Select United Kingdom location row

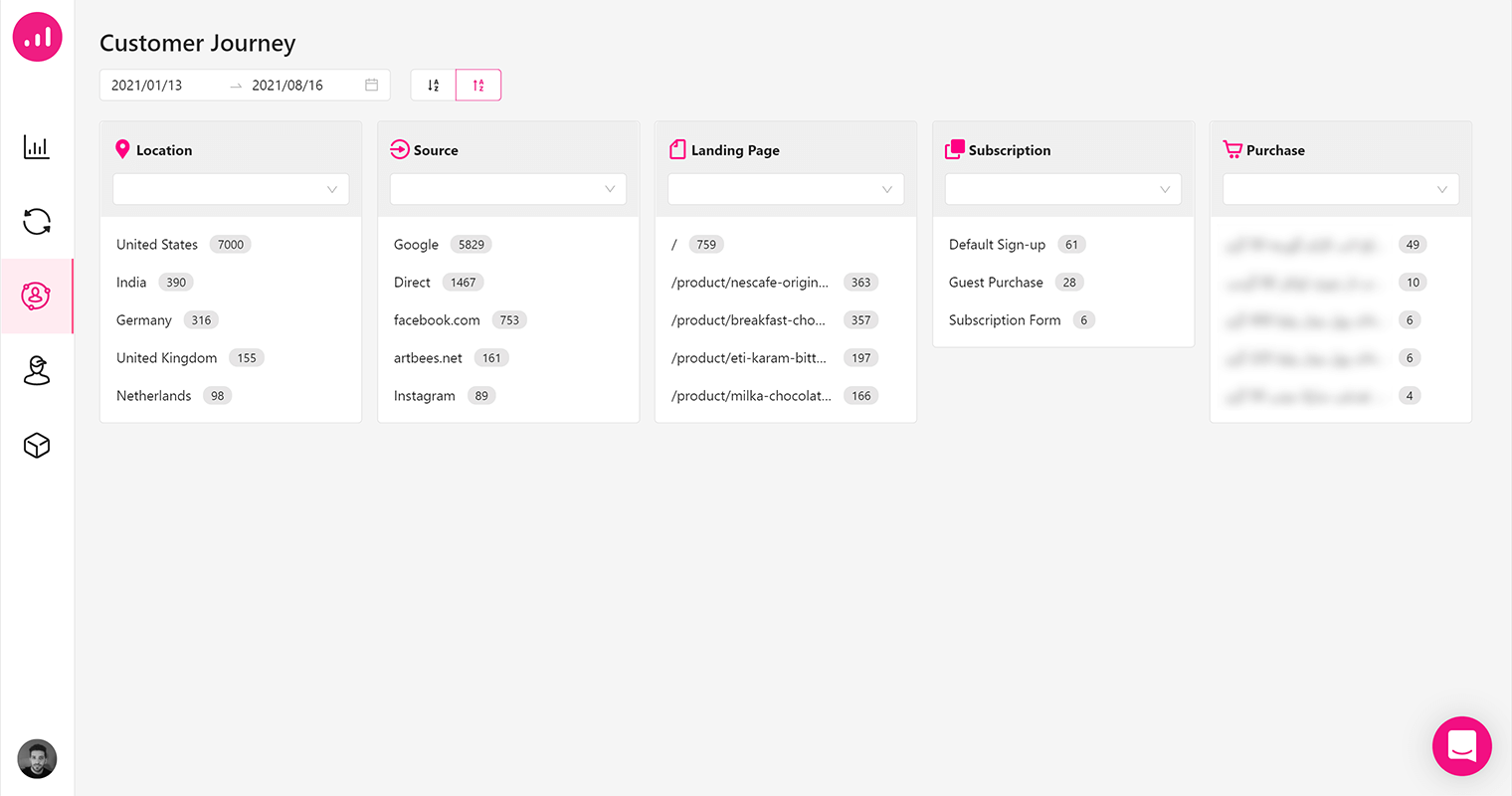231,357
